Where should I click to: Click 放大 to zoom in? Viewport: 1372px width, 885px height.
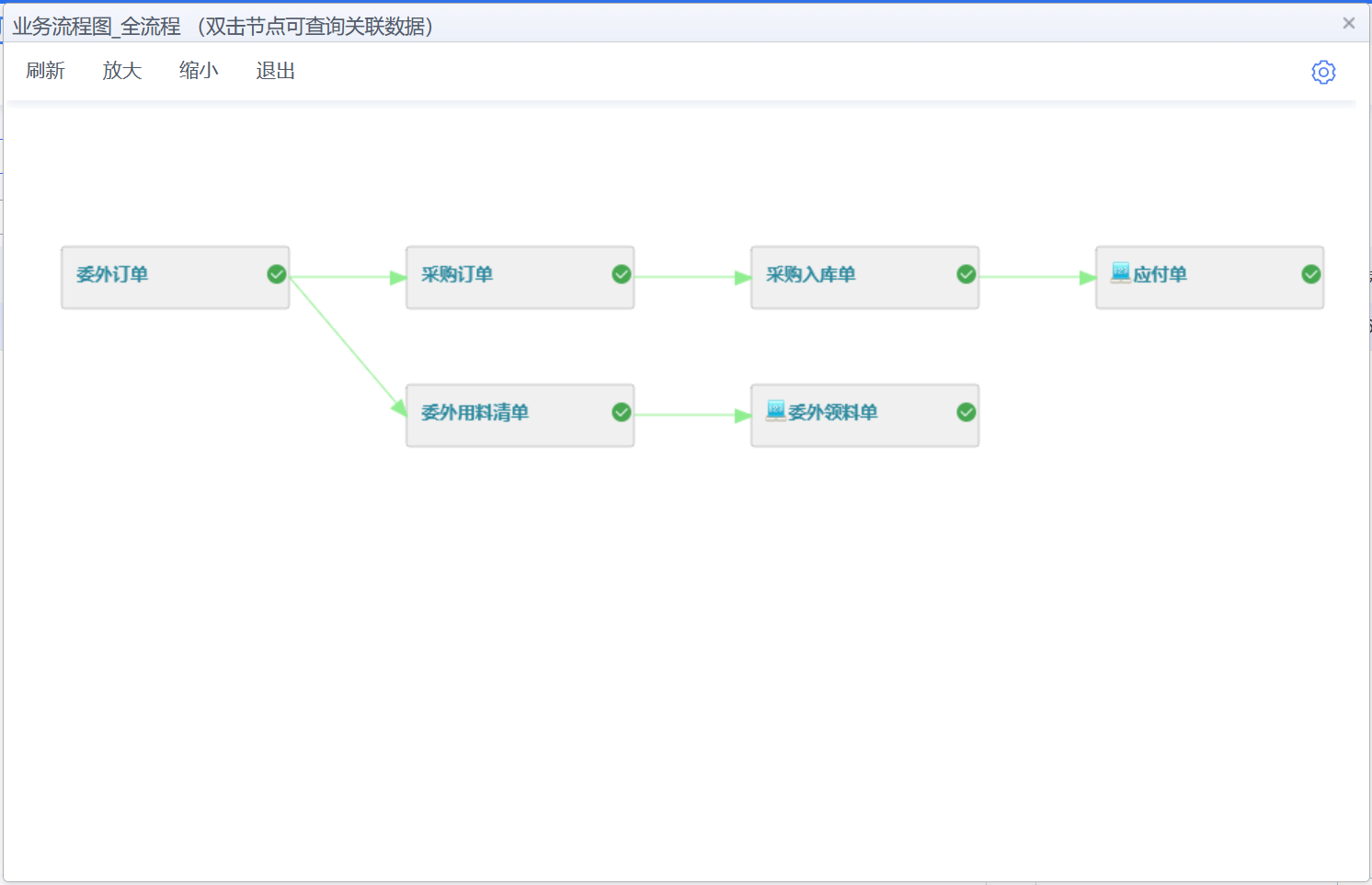point(121,71)
